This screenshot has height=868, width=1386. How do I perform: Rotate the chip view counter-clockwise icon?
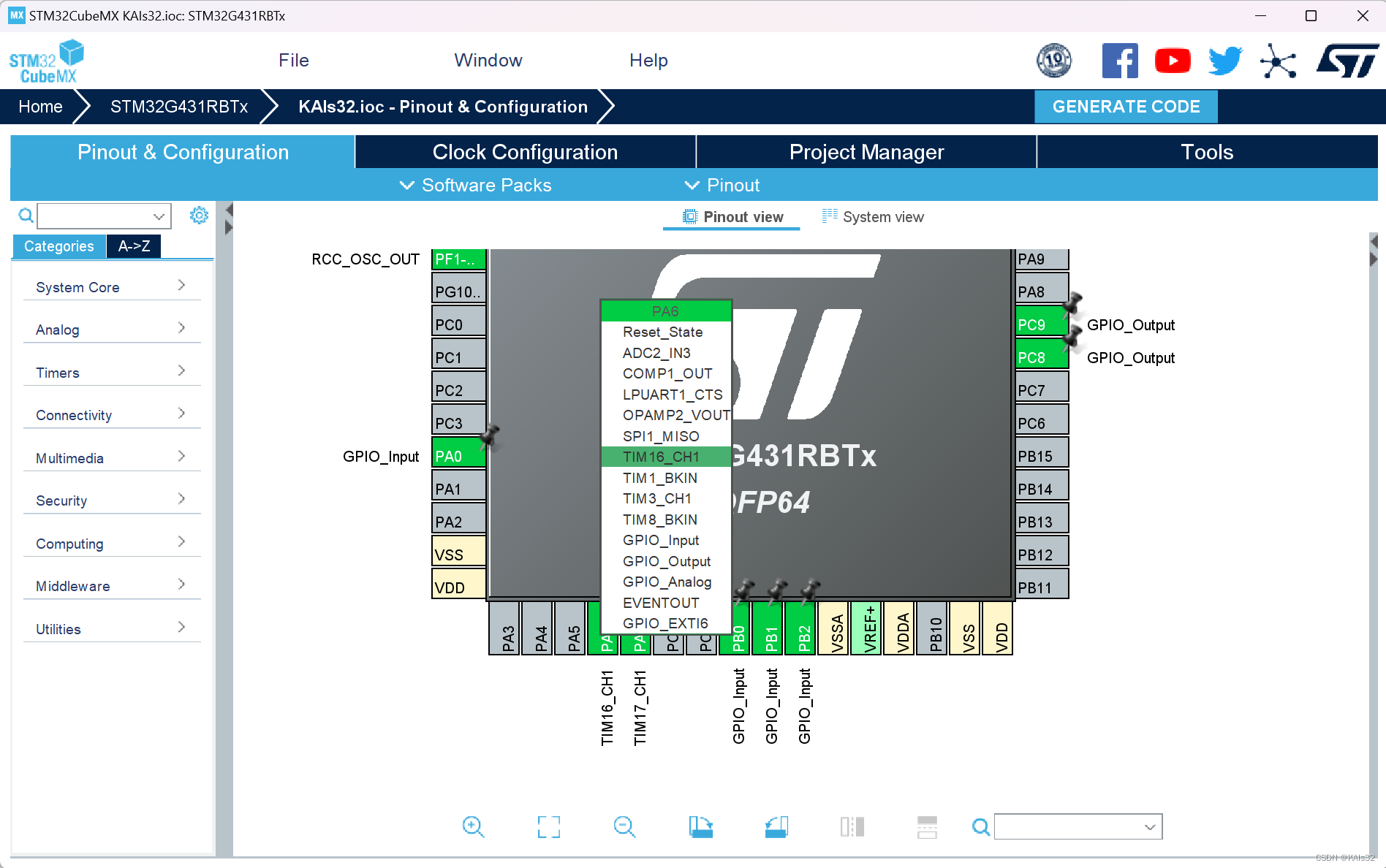coord(776,826)
